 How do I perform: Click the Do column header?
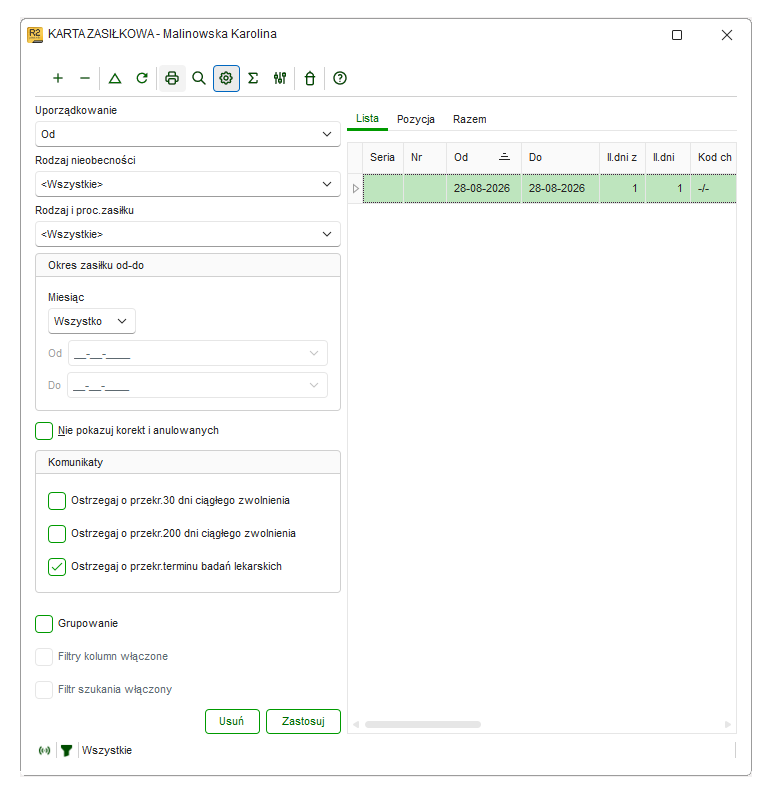560,157
